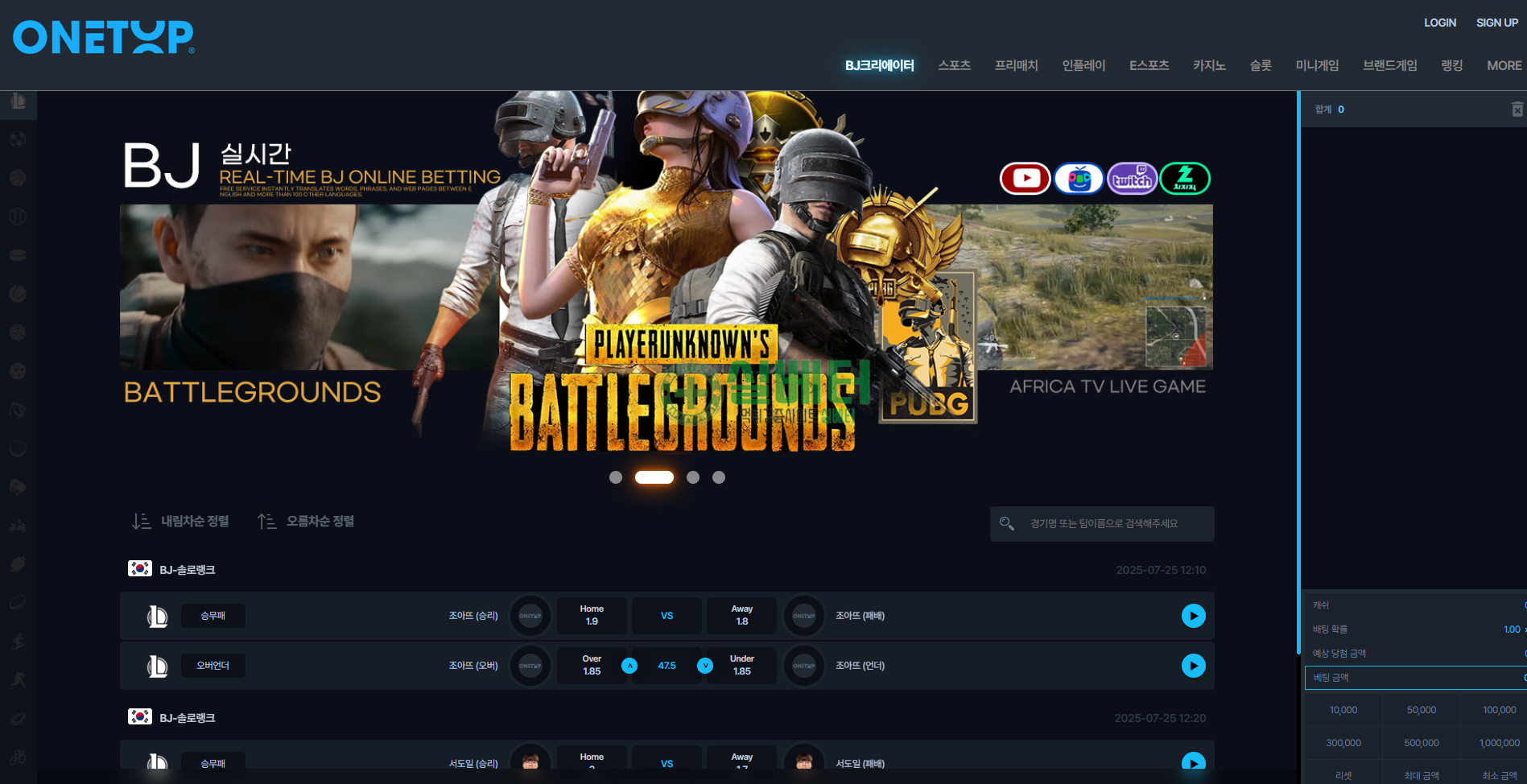Click the SIGN UP link
The image size is (1527, 784).
coord(1496,23)
